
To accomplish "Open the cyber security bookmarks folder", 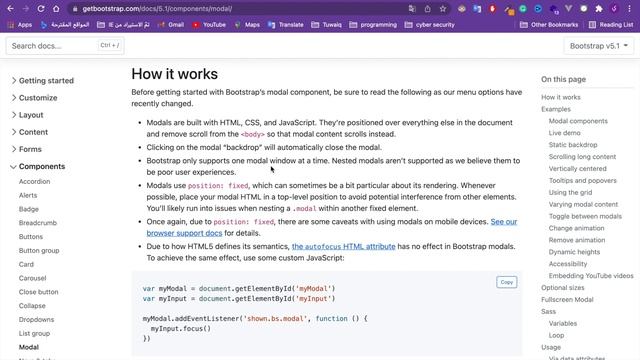I will click(429, 25).
